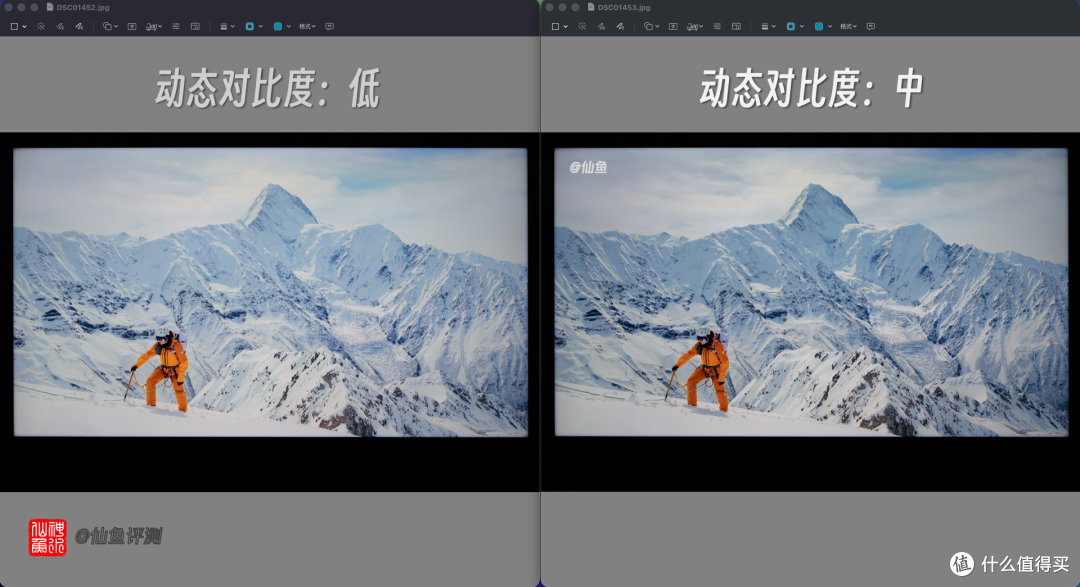This screenshot has height=587, width=1080.
Task: Select Draw tool in DSC01453.jpg window
Action: click(621, 26)
